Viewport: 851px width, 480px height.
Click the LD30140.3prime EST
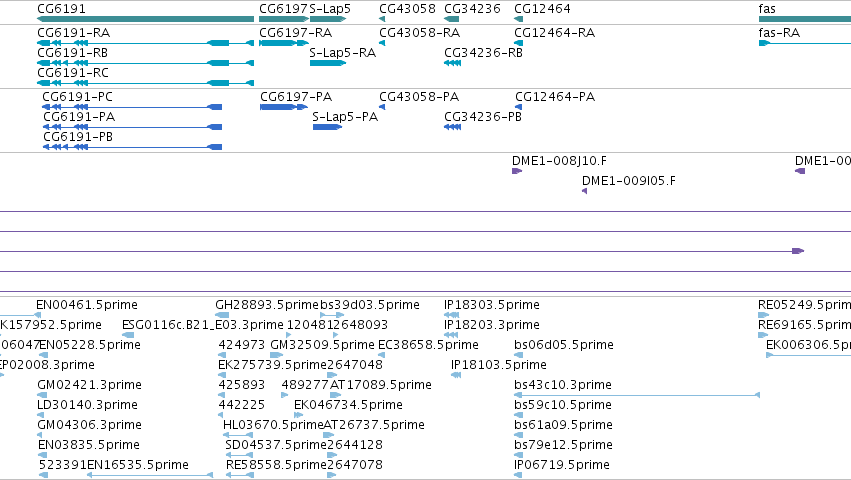click(40, 415)
